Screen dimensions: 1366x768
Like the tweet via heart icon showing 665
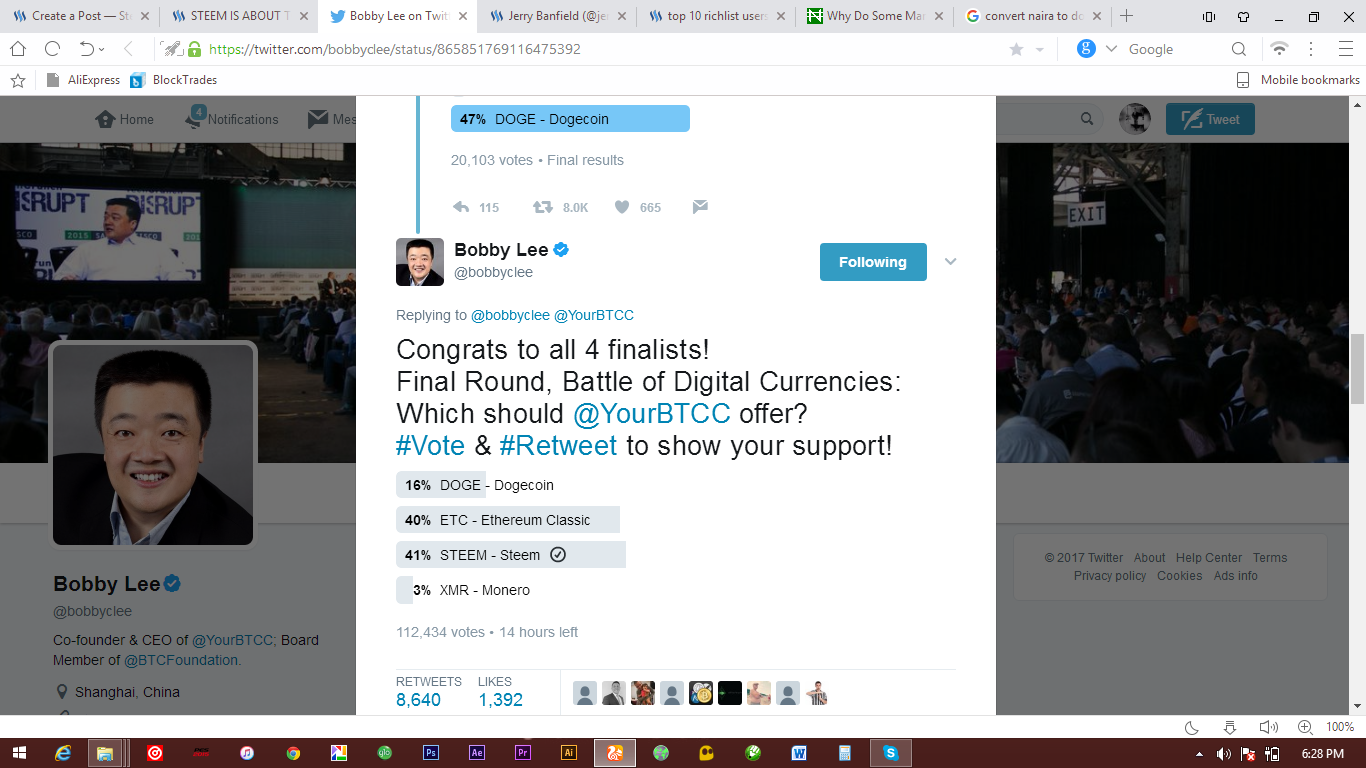(622, 207)
